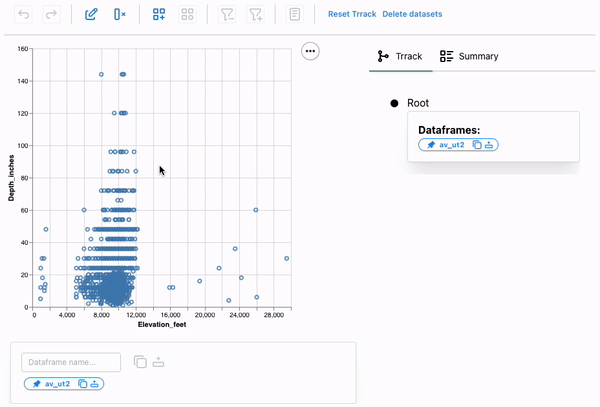Click pin icon on Root card's av_ut2
The width and height of the screenshot is (600, 407).
[x=431, y=145]
